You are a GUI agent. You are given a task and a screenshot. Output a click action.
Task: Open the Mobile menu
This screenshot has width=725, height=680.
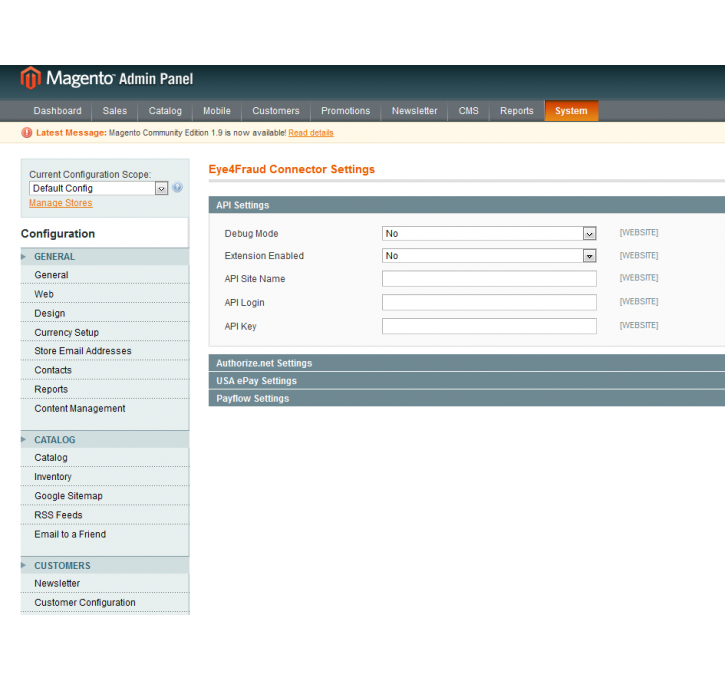[217, 111]
